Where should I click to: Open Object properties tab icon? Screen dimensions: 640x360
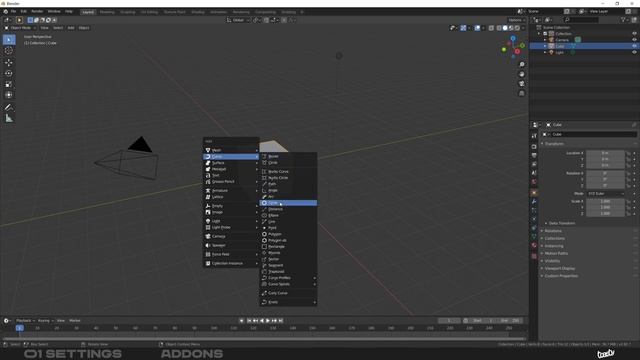[534, 192]
